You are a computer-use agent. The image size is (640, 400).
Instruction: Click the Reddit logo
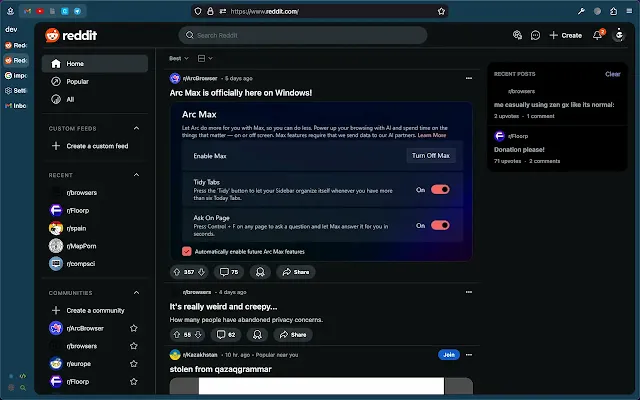click(x=71, y=36)
